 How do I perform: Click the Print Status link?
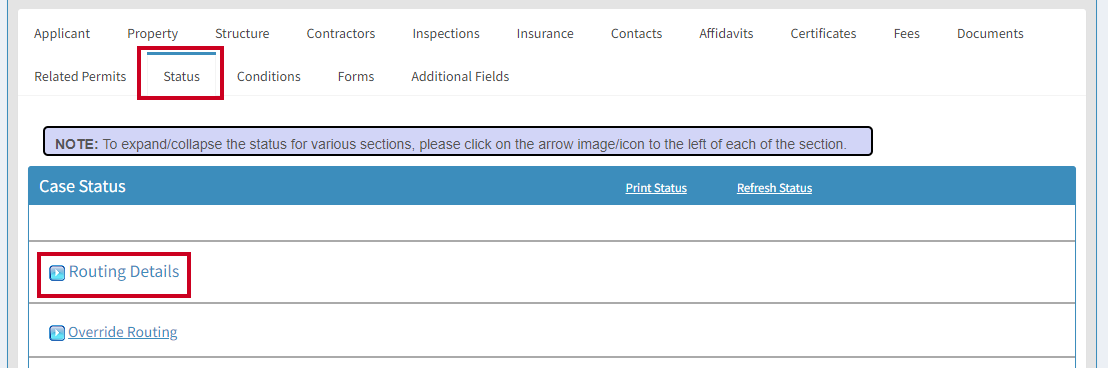tap(656, 188)
